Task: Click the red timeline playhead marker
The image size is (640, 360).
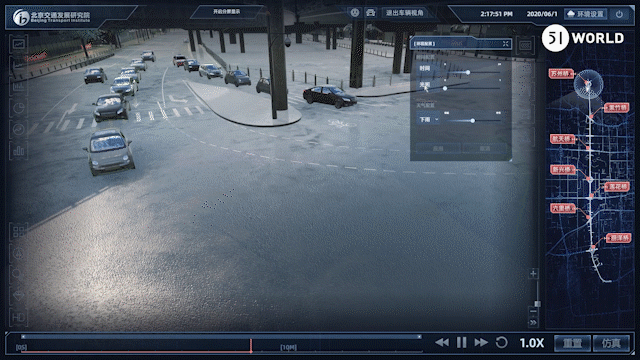Action: click(251, 345)
